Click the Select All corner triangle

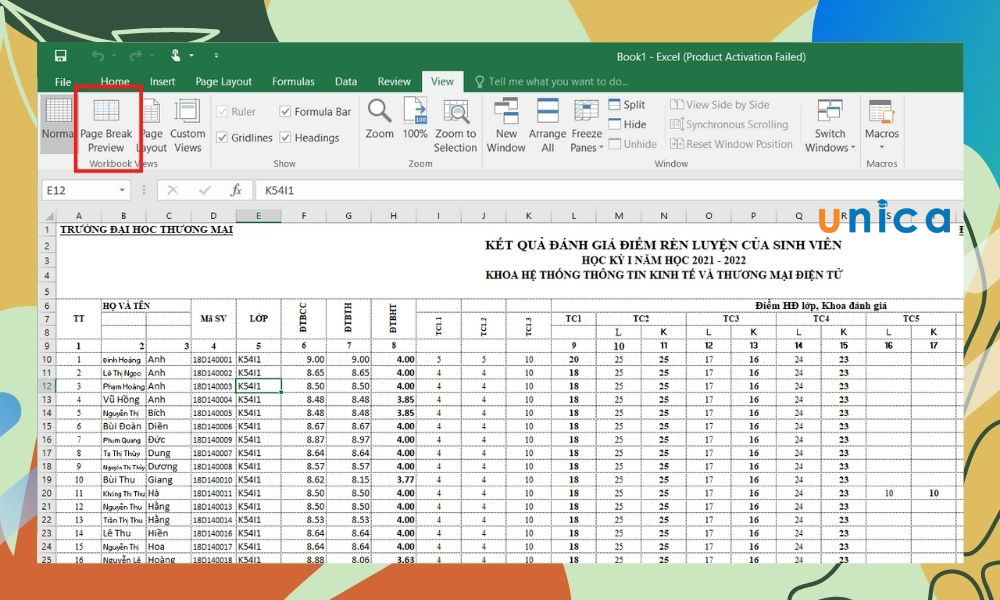tap(48, 216)
